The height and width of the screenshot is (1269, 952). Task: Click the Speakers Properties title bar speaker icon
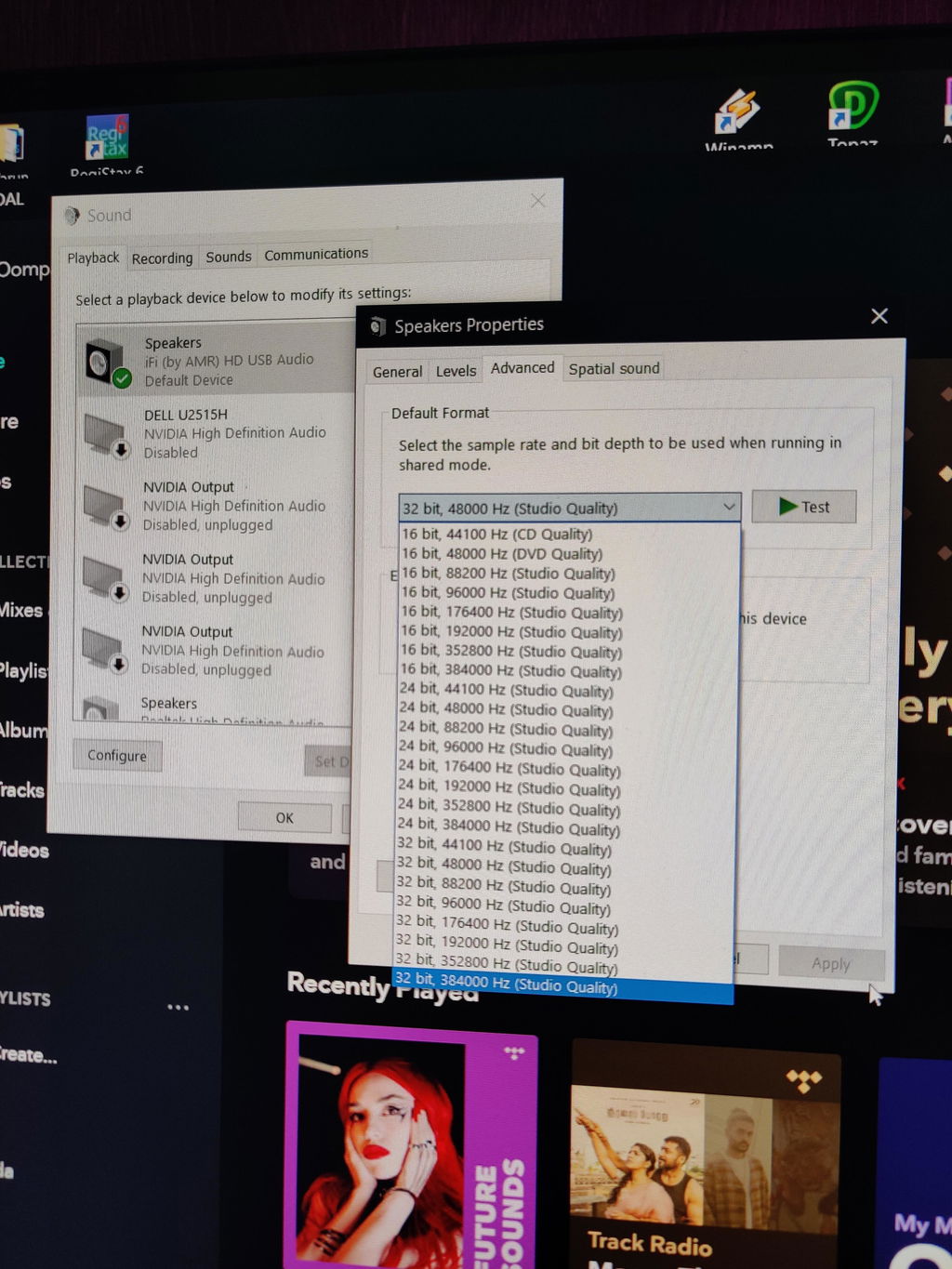coord(377,326)
